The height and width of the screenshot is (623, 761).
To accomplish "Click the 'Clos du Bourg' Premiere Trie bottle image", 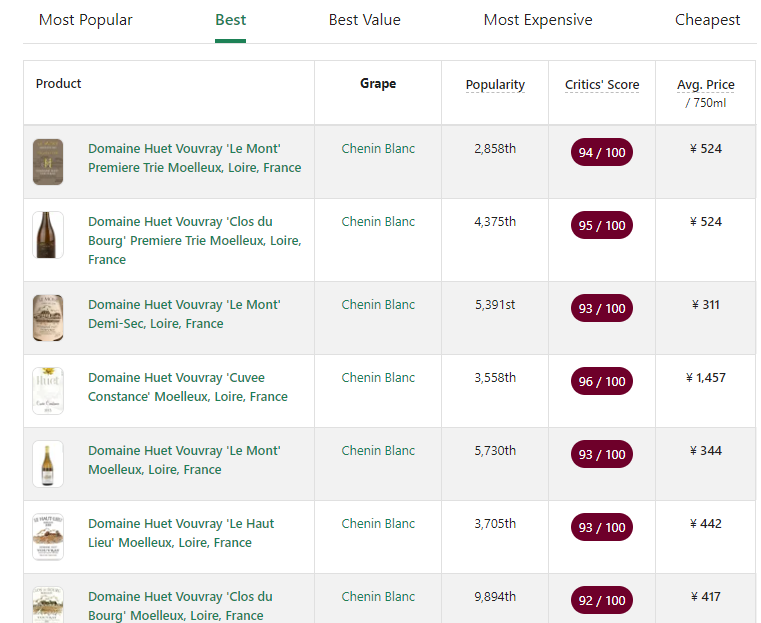I will [48, 235].
